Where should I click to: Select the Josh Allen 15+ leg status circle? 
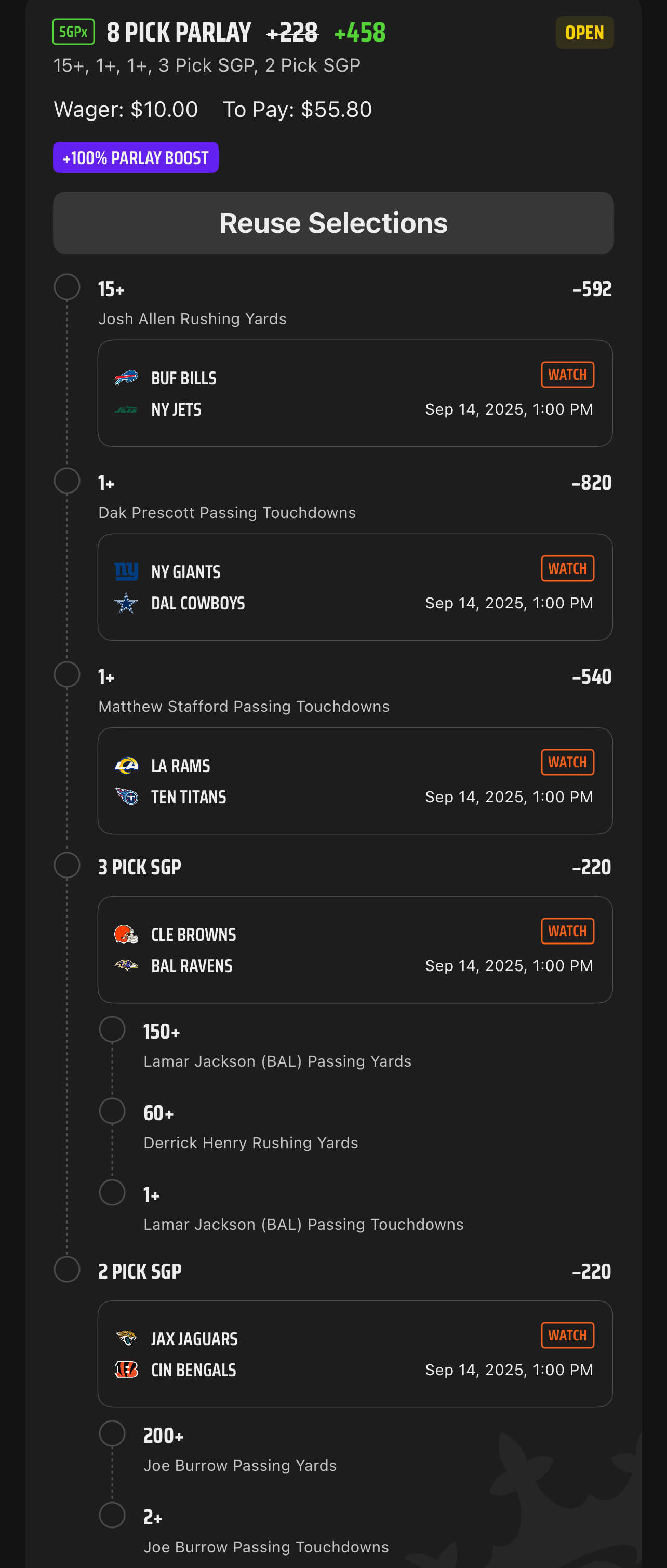[x=67, y=287]
